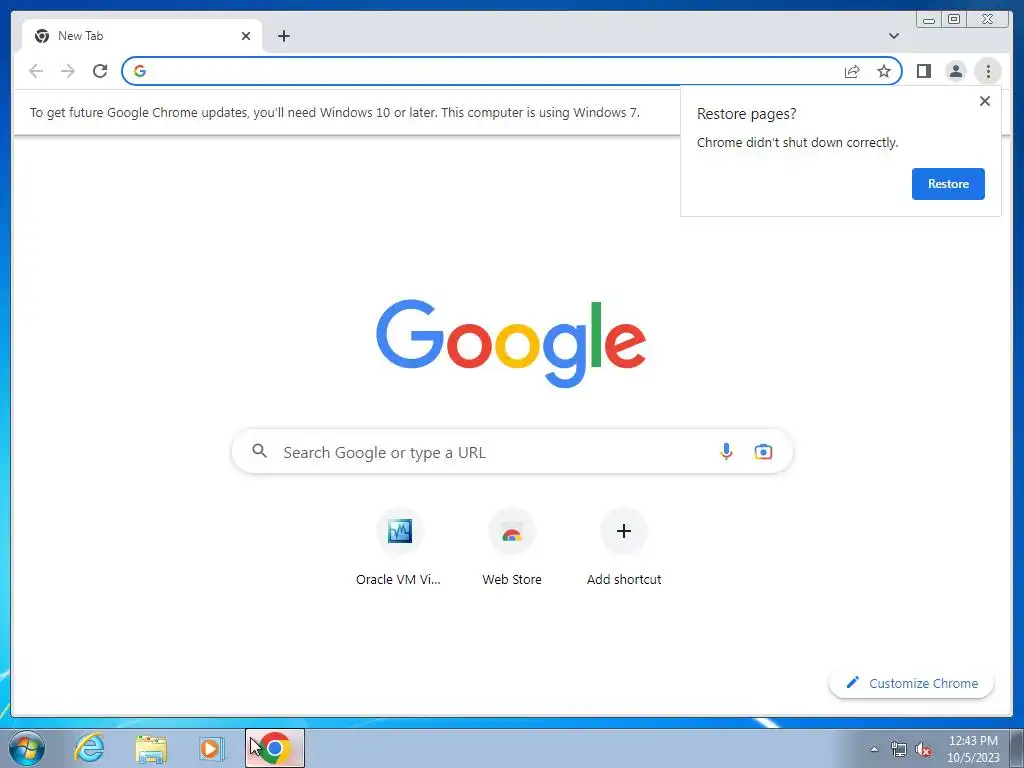Reload the current page
The width and height of the screenshot is (1024, 768).
[100, 71]
